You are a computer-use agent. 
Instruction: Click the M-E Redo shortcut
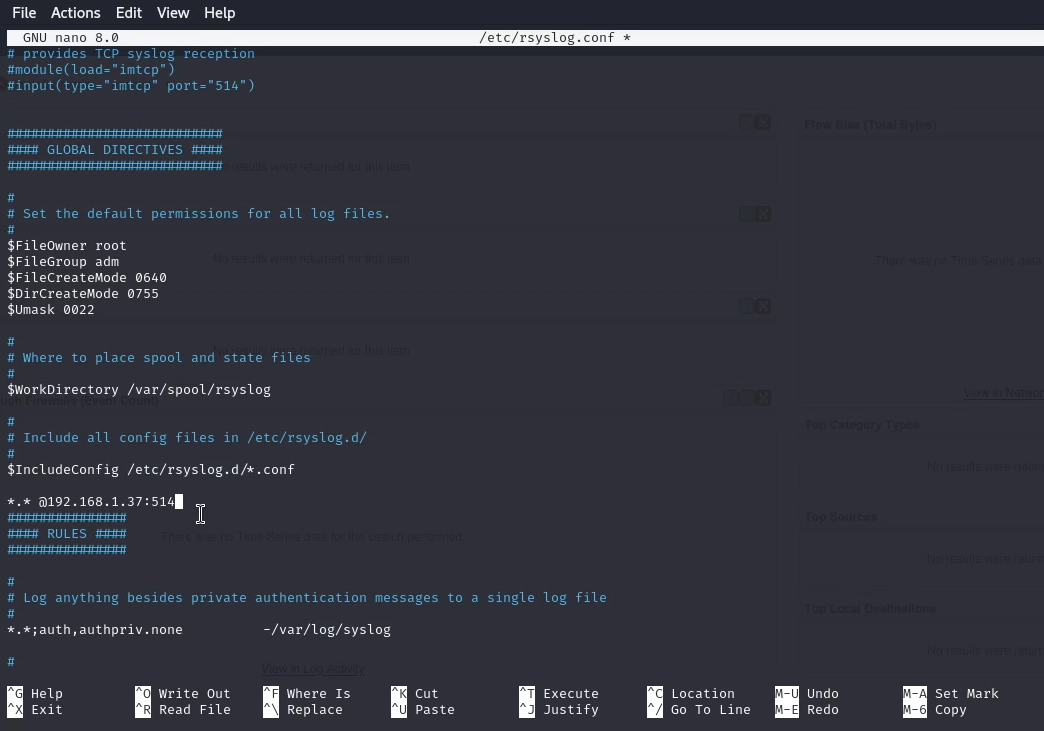[806, 710]
